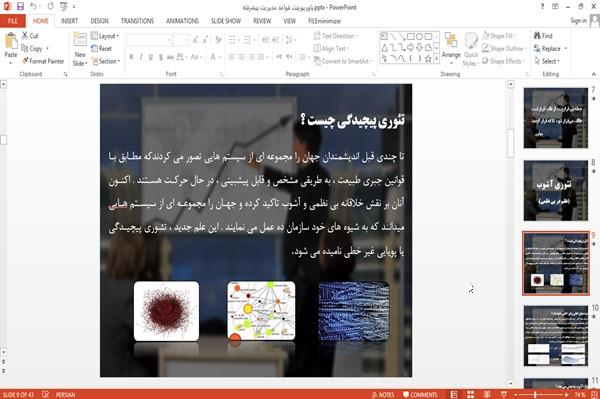Switch to the TRANSITIONS tab

coord(137,21)
